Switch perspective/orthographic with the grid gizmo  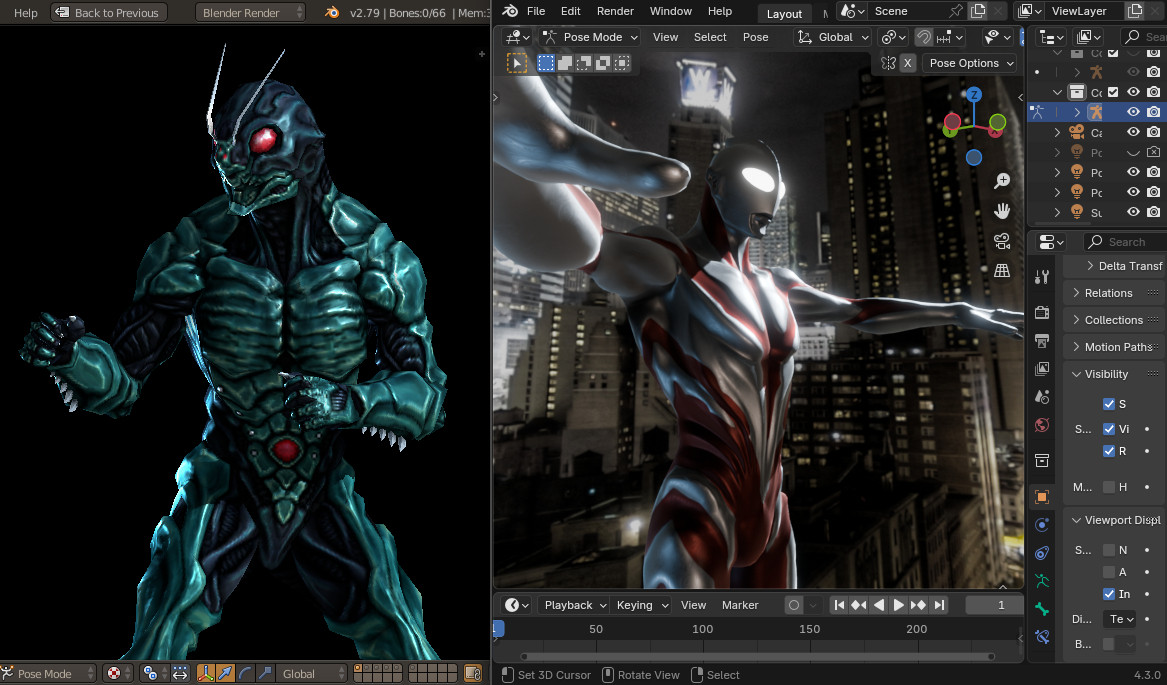(x=1003, y=271)
